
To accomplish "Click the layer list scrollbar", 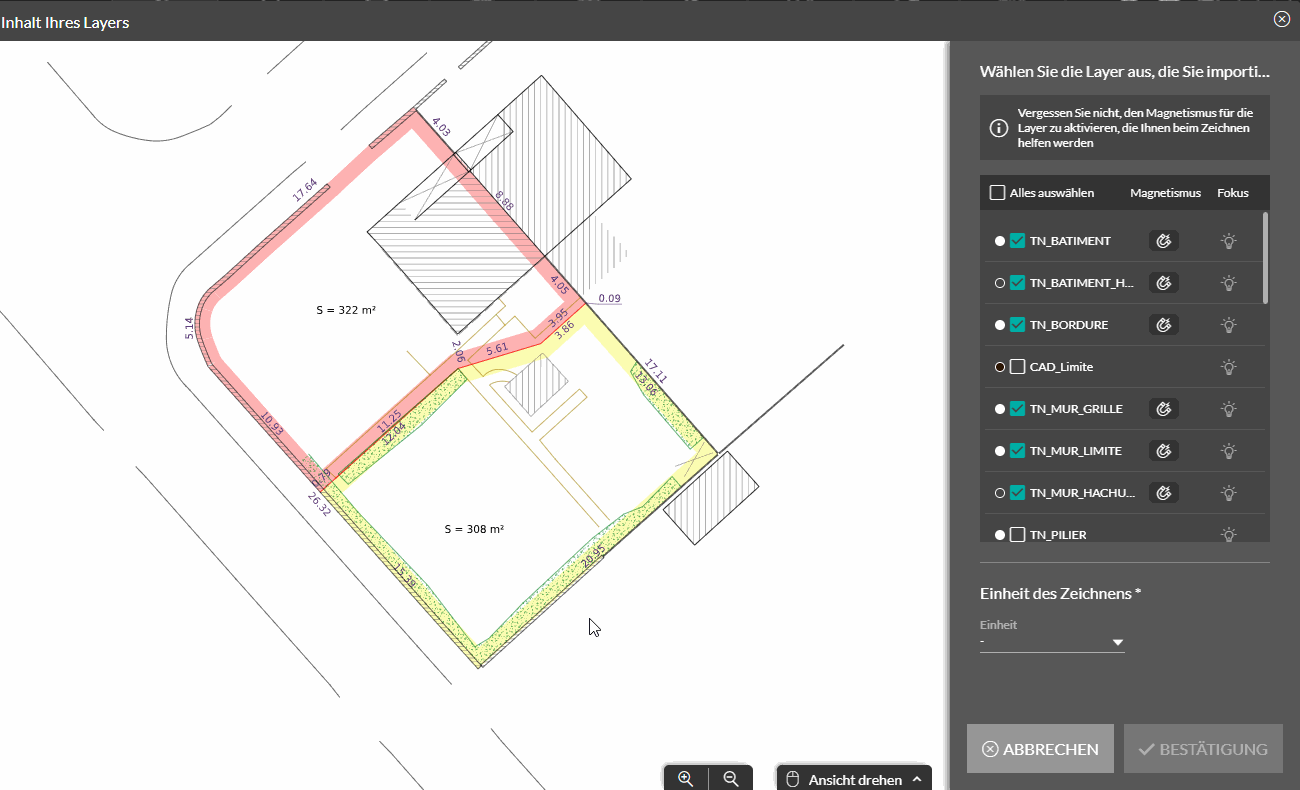I will (1266, 257).
